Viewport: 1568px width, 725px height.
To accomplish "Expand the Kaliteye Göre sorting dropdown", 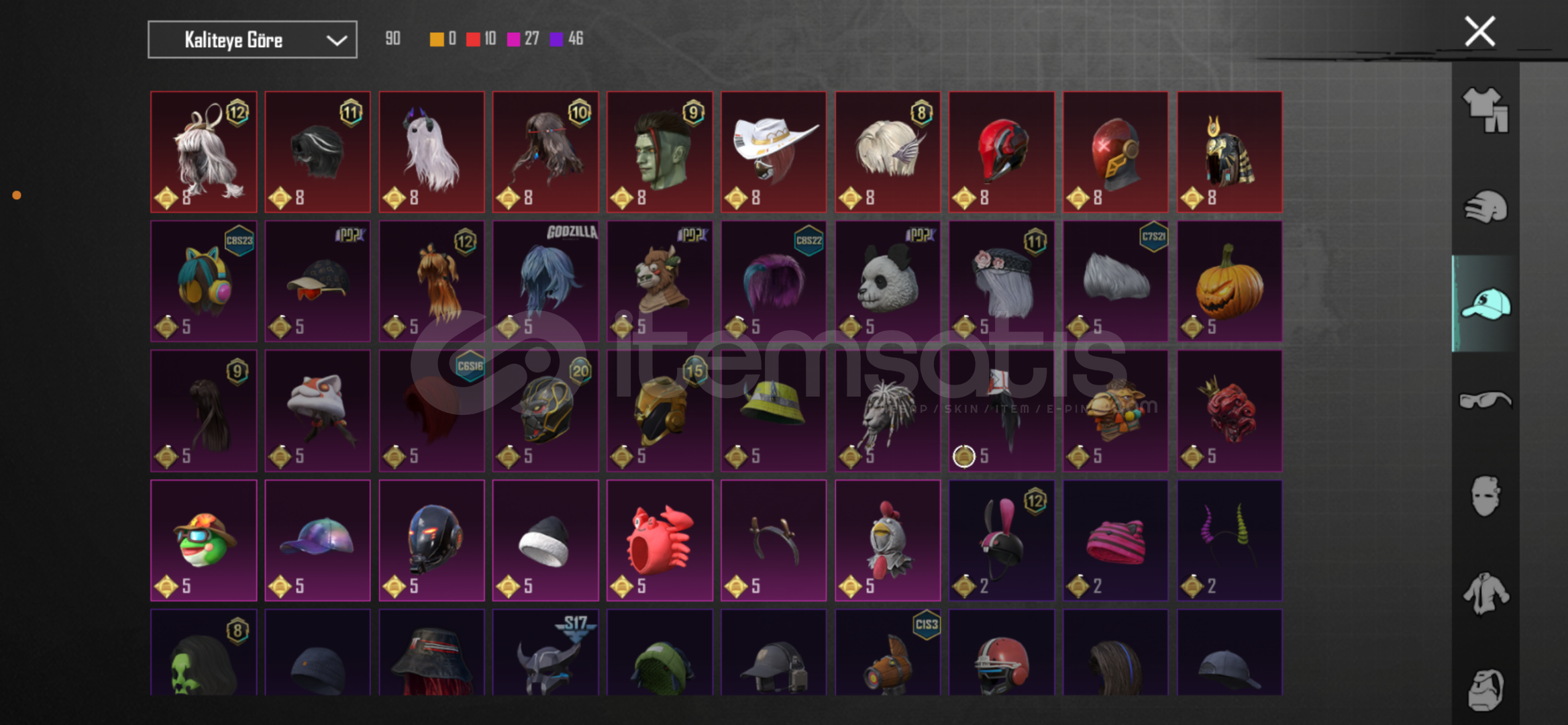I will 252,40.
